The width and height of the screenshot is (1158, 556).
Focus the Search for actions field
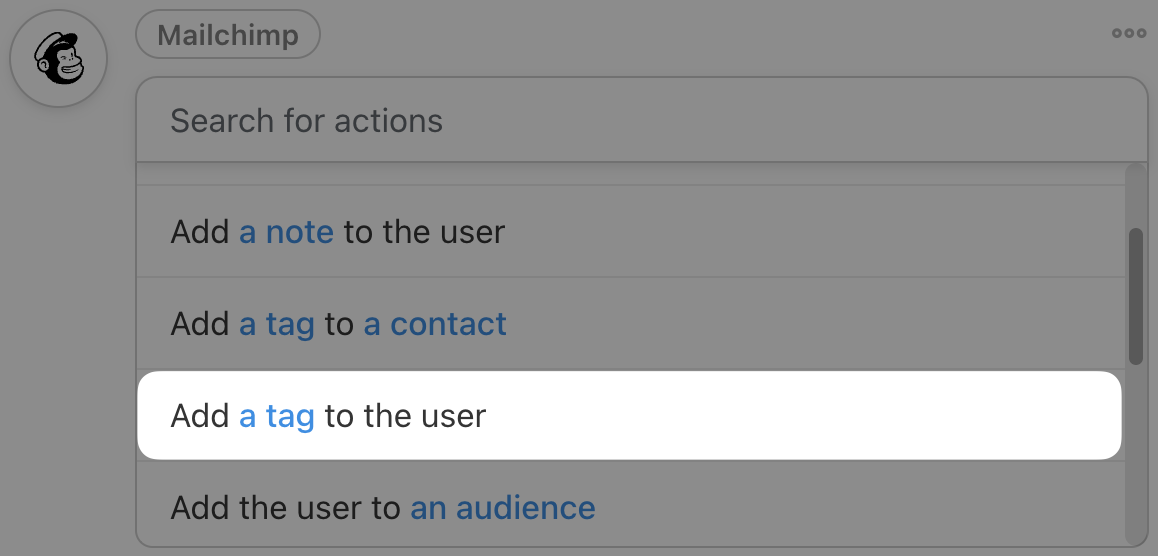(640, 121)
